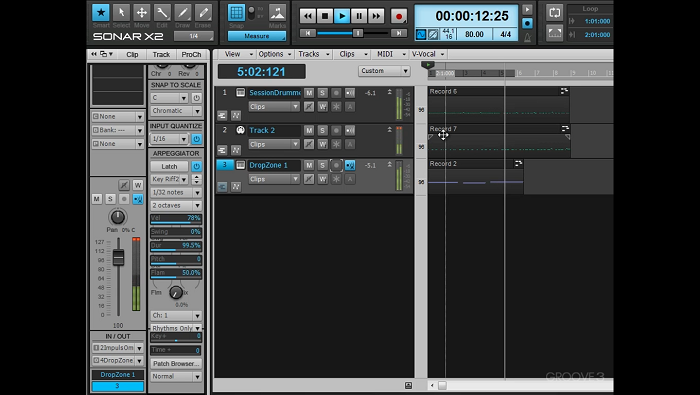Screen dimensions: 700x395
Task: Select the Draw tool
Action: (x=183, y=13)
